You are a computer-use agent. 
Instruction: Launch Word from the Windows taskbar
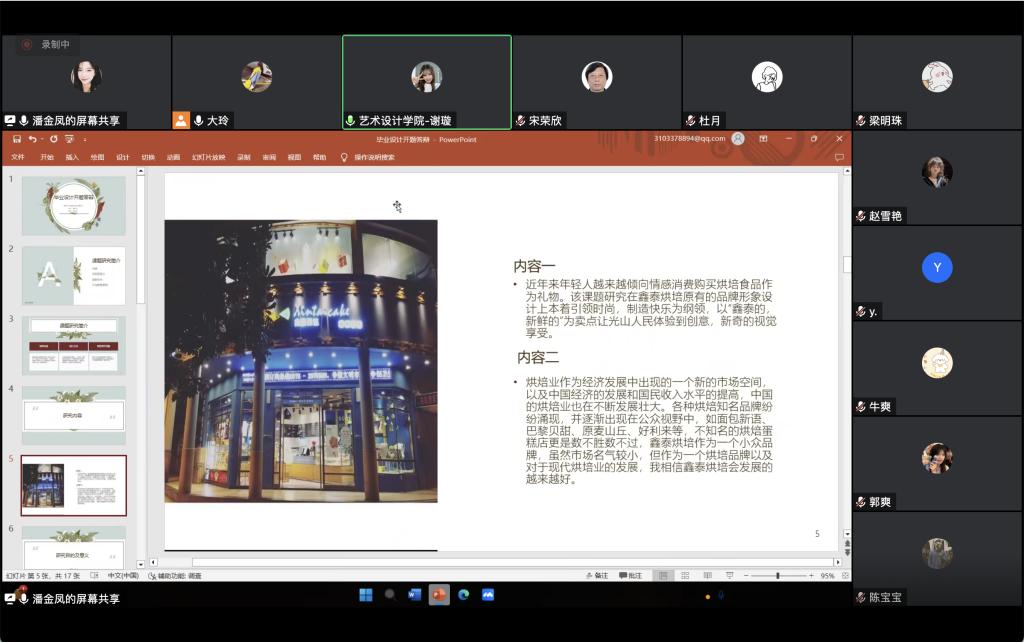click(414, 595)
